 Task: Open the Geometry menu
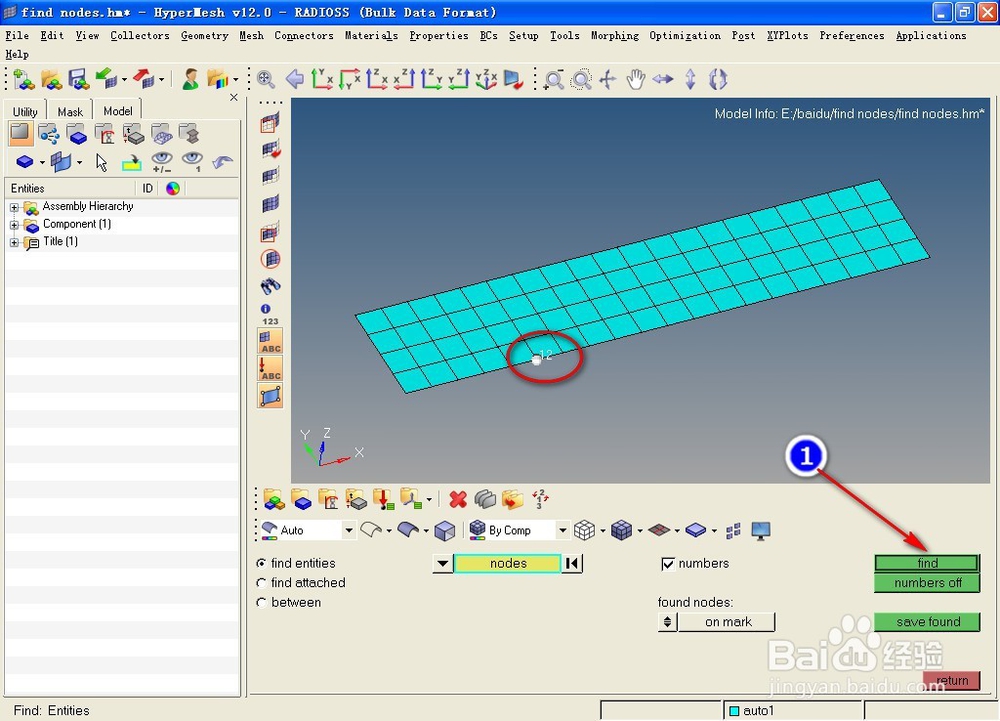(x=204, y=36)
